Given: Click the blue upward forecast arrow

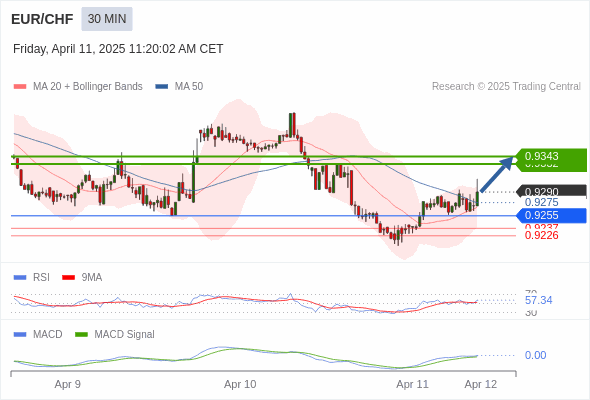Looking at the screenshot, I should 497,175.
